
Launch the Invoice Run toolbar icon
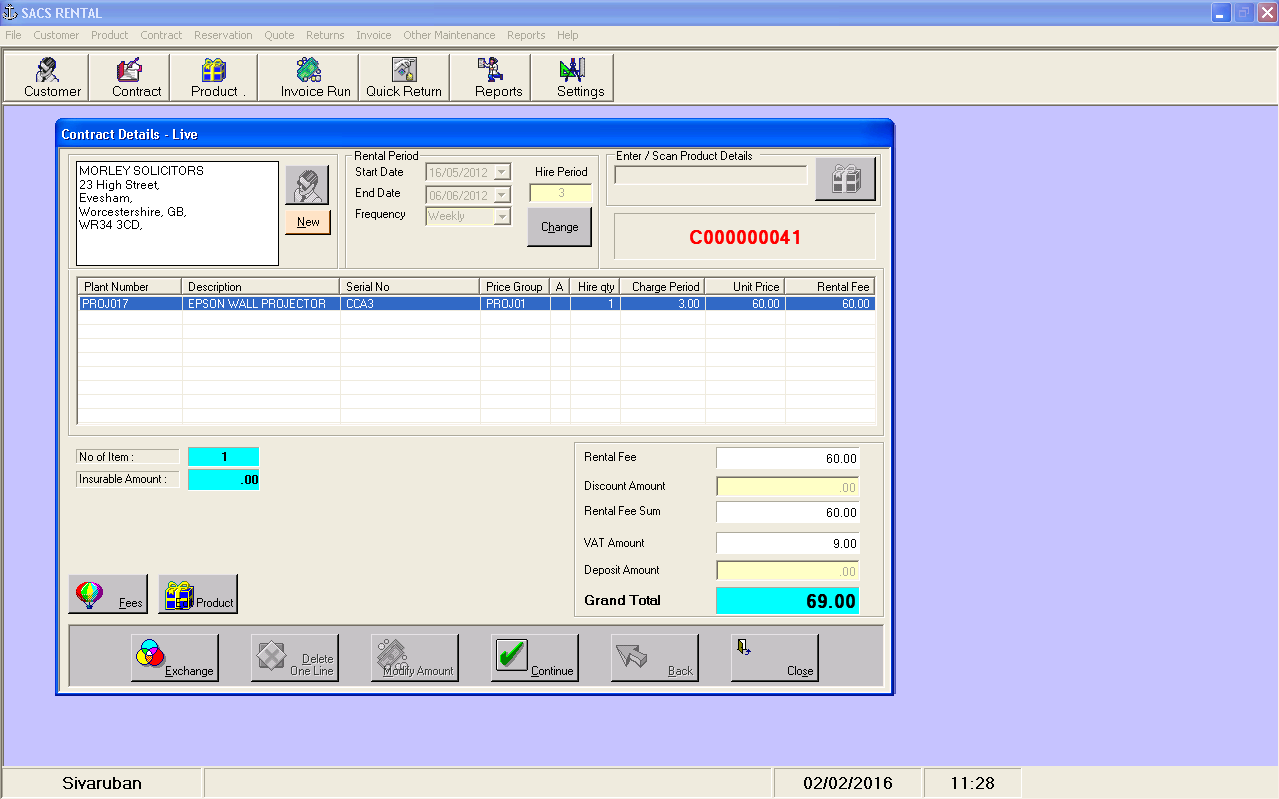(x=308, y=78)
